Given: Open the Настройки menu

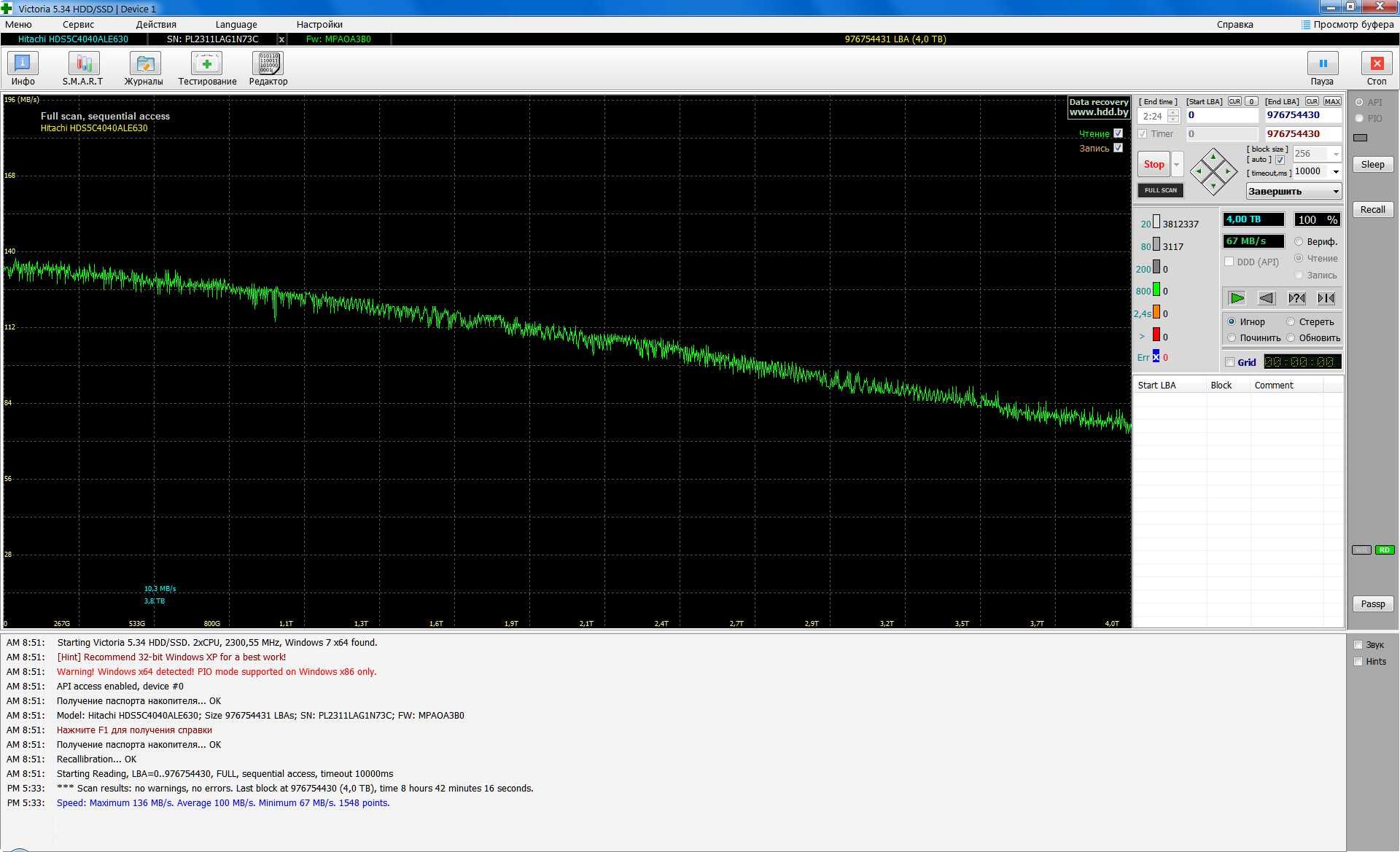Looking at the screenshot, I should (319, 24).
